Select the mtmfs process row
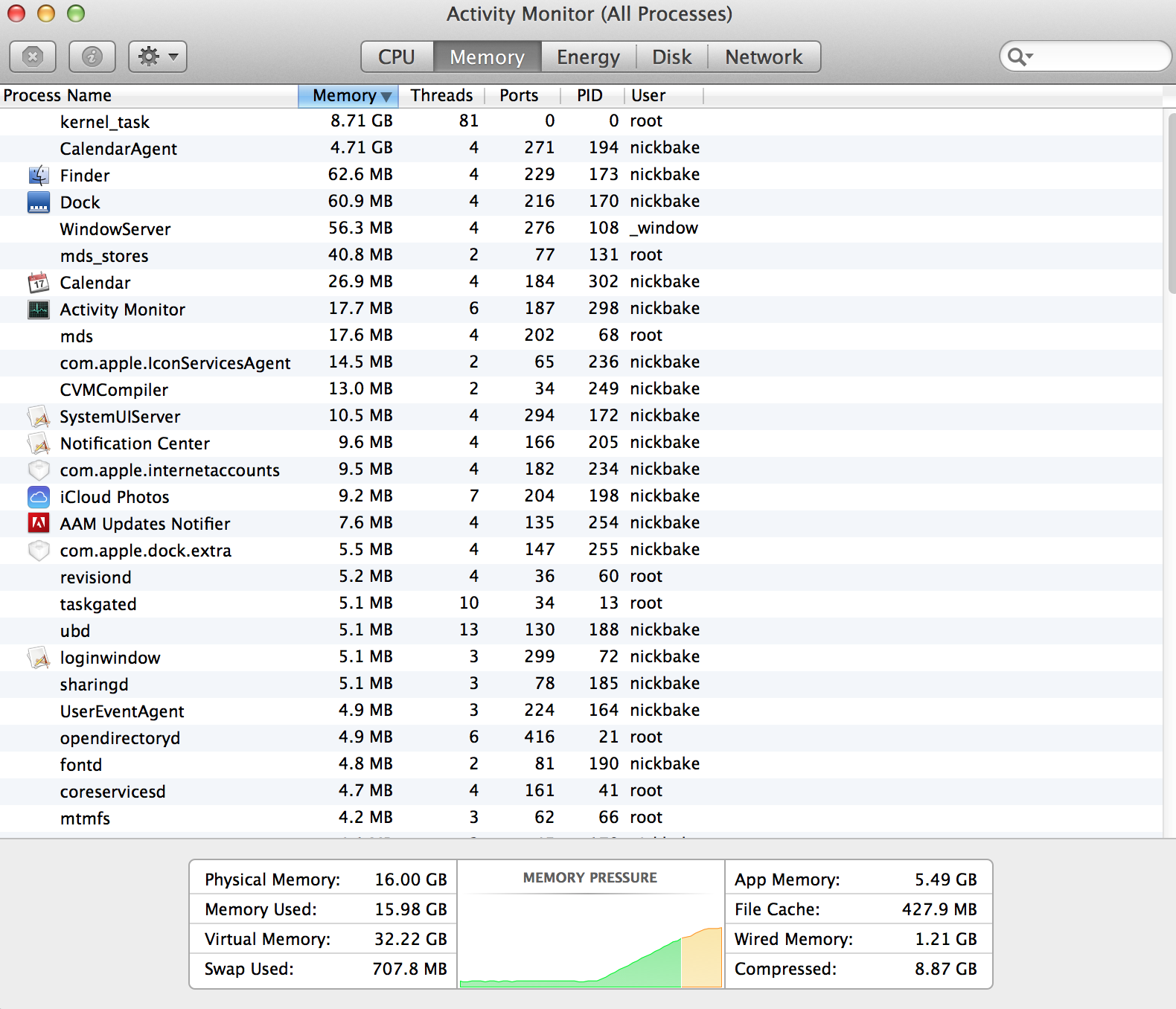Screen dimensions: 1176x1009 pos(581,818)
